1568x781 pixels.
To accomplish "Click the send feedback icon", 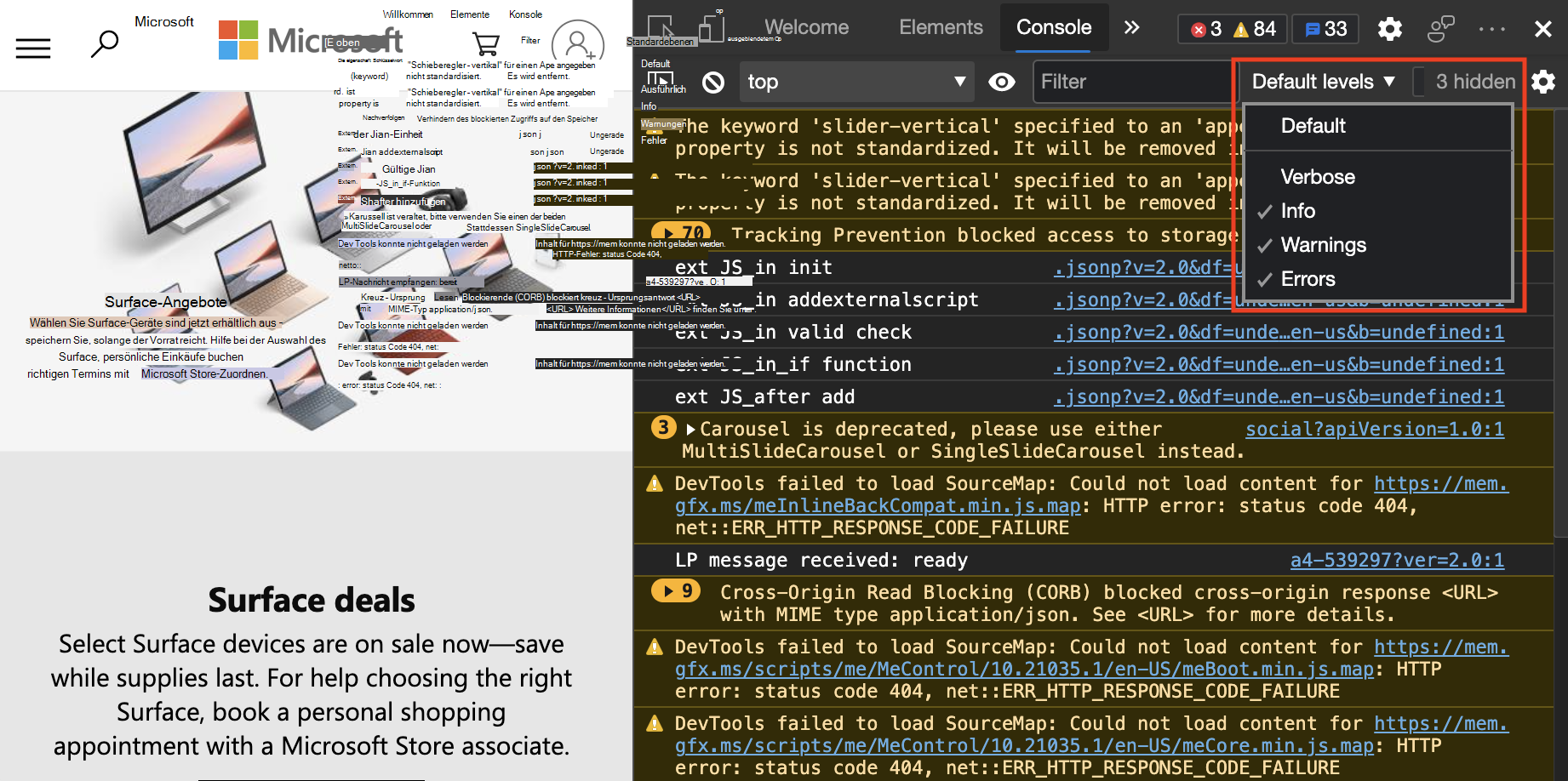I will 1440,29.
